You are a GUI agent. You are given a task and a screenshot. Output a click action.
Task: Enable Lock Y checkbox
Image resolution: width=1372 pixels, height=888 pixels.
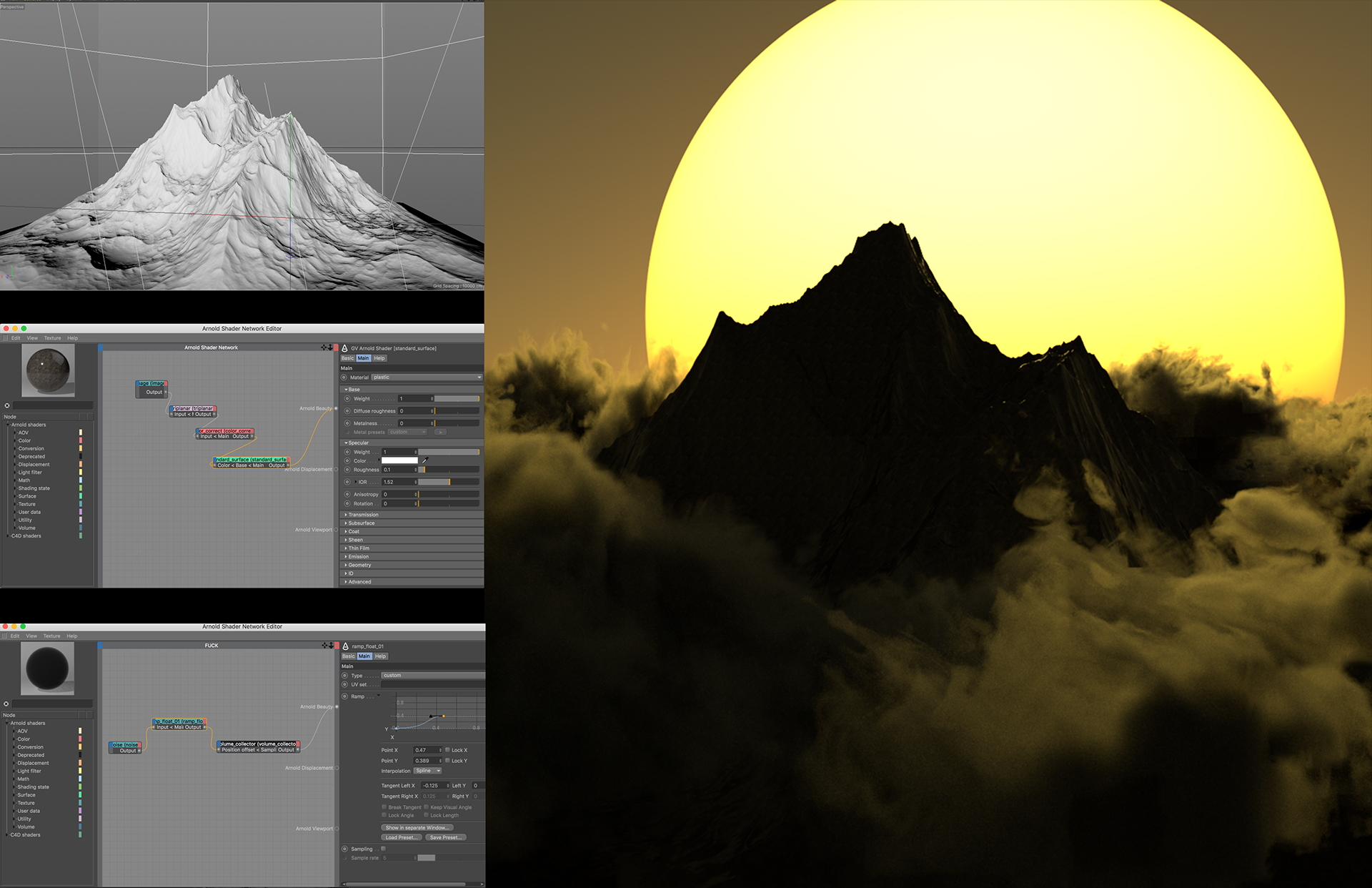click(447, 760)
